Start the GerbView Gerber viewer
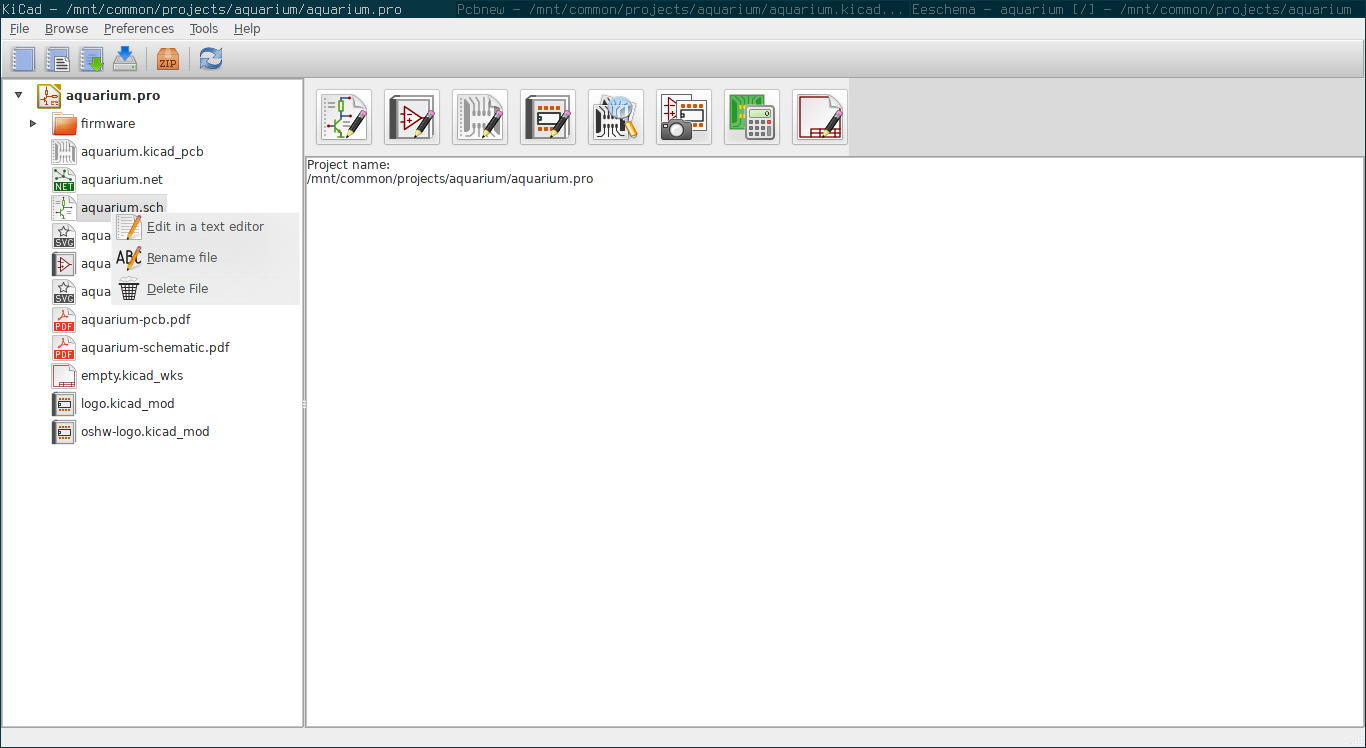The height and width of the screenshot is (748, 1366). pyautogui.click(x=616, y=117)
